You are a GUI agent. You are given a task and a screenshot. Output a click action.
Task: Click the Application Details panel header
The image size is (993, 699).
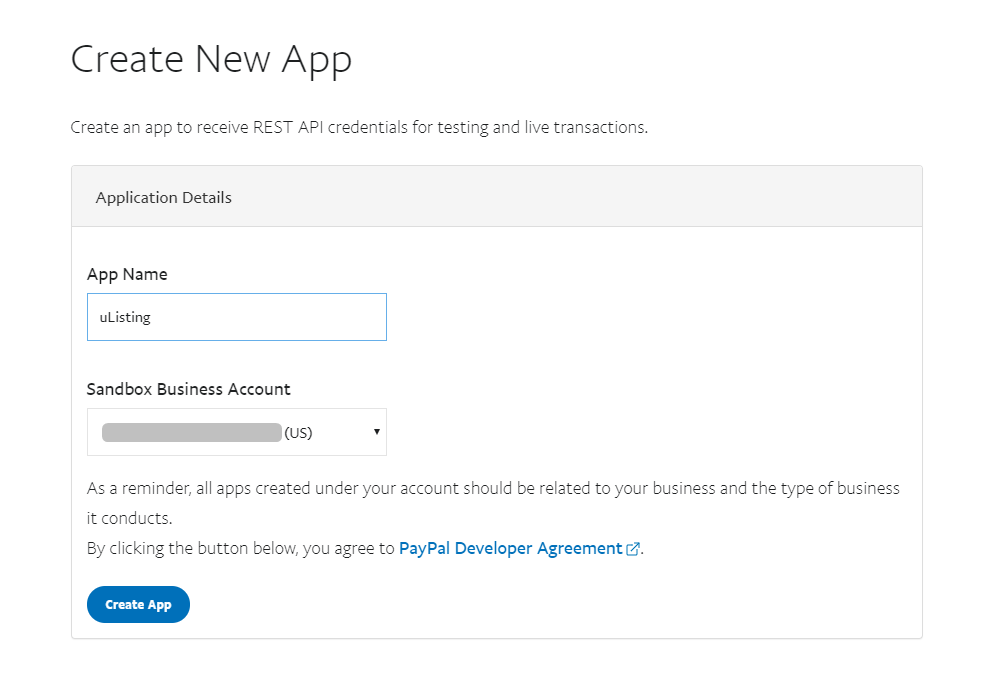click(163, 197)
